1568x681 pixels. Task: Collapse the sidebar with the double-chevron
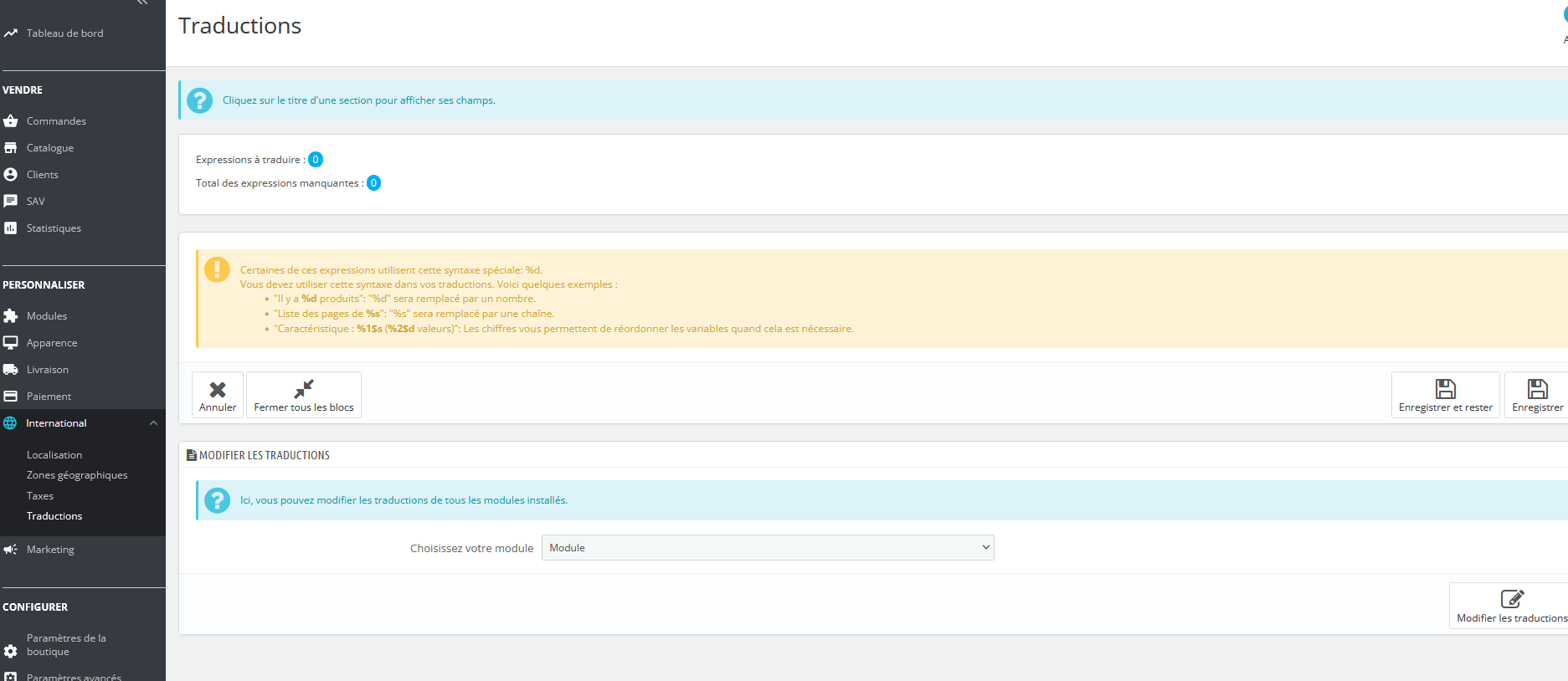142,3
